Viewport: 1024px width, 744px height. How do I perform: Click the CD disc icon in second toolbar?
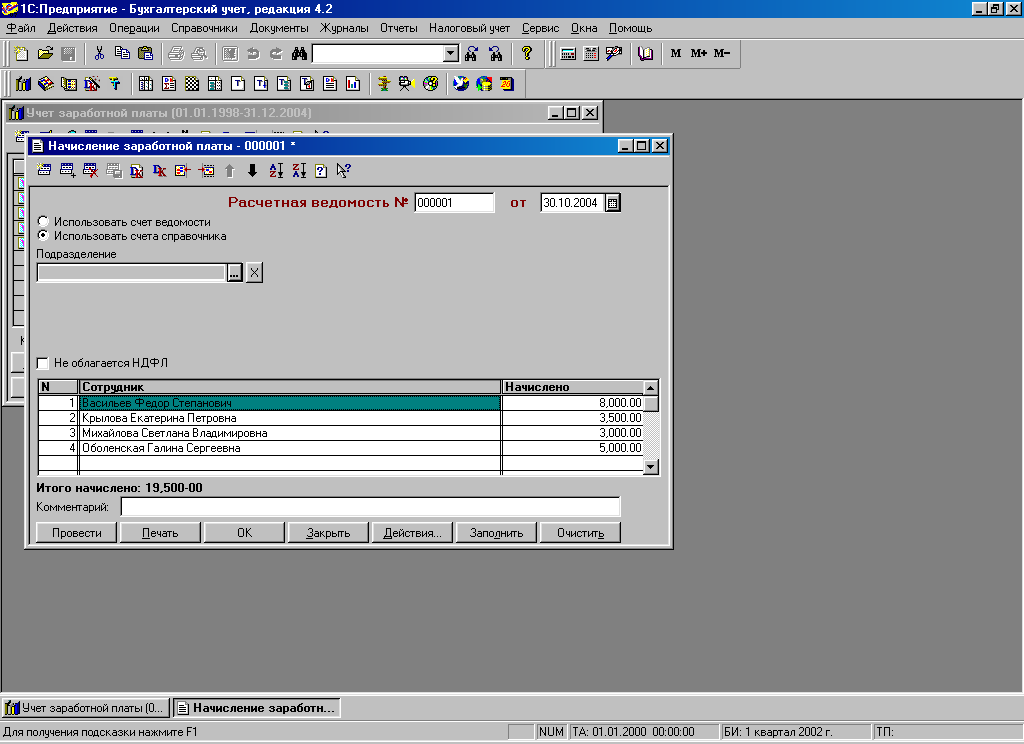coord(430,84)
